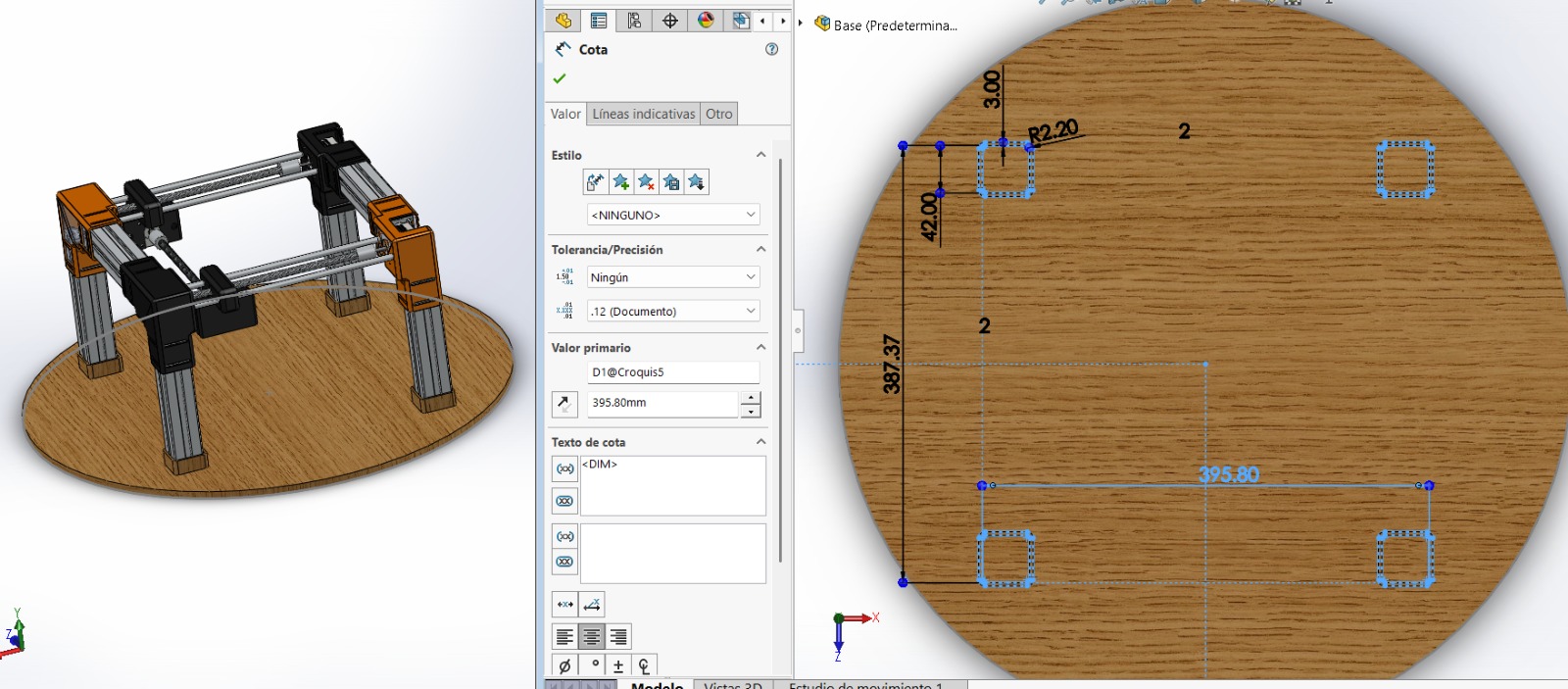Toggle parentheses on the first dimension text
This screenshot has height=689, width=1568.
click(564, 468)
